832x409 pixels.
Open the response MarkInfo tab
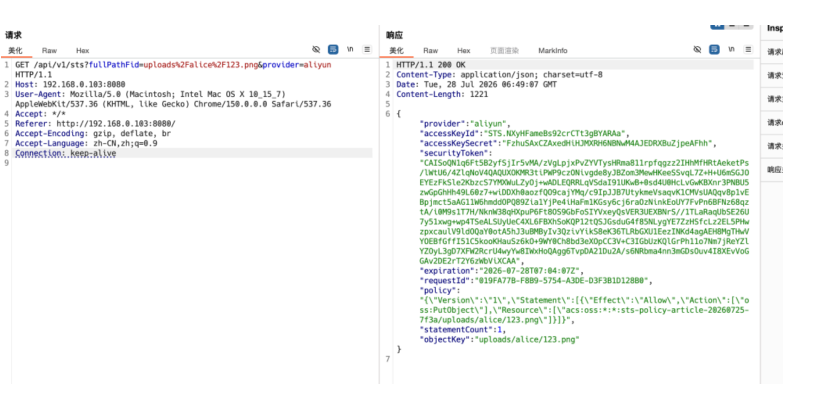click(x=553, y=50)
